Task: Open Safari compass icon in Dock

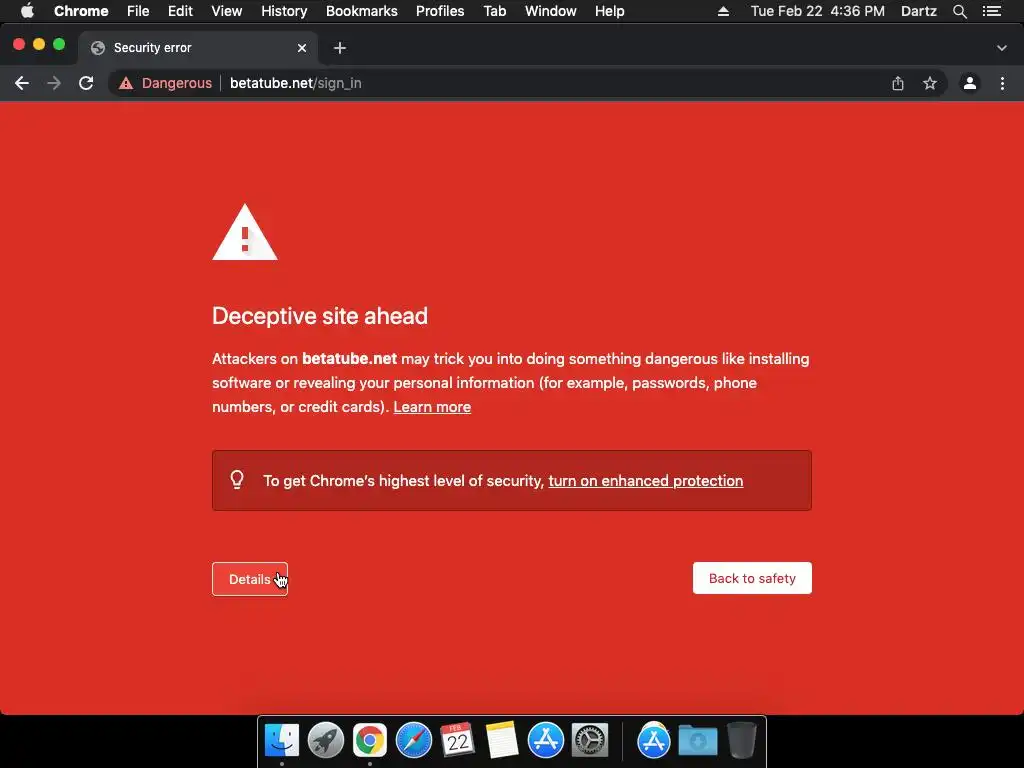Action: point(414,741)
